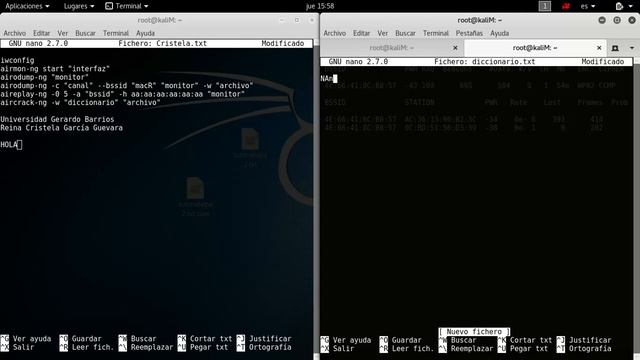Viewport: 640px width, 360px height.
Task: Click '^O Guardar' in the left nano
Action: click(80, 339)
